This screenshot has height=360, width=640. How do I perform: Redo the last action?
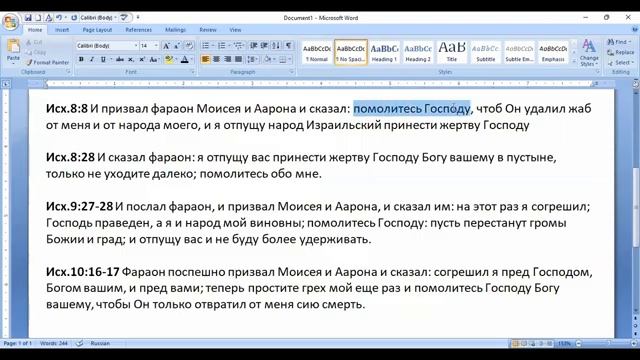point(74,18)
